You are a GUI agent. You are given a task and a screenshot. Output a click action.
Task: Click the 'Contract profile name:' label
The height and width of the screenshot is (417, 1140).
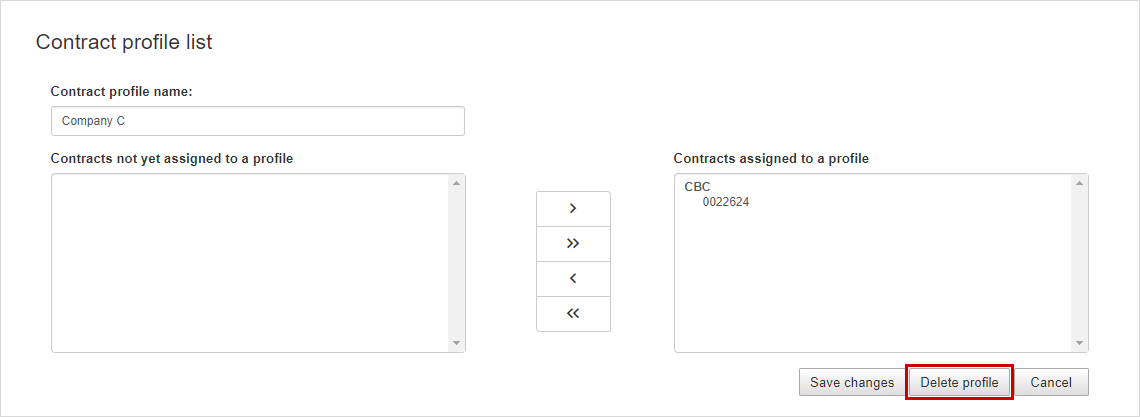coord(121,92)
